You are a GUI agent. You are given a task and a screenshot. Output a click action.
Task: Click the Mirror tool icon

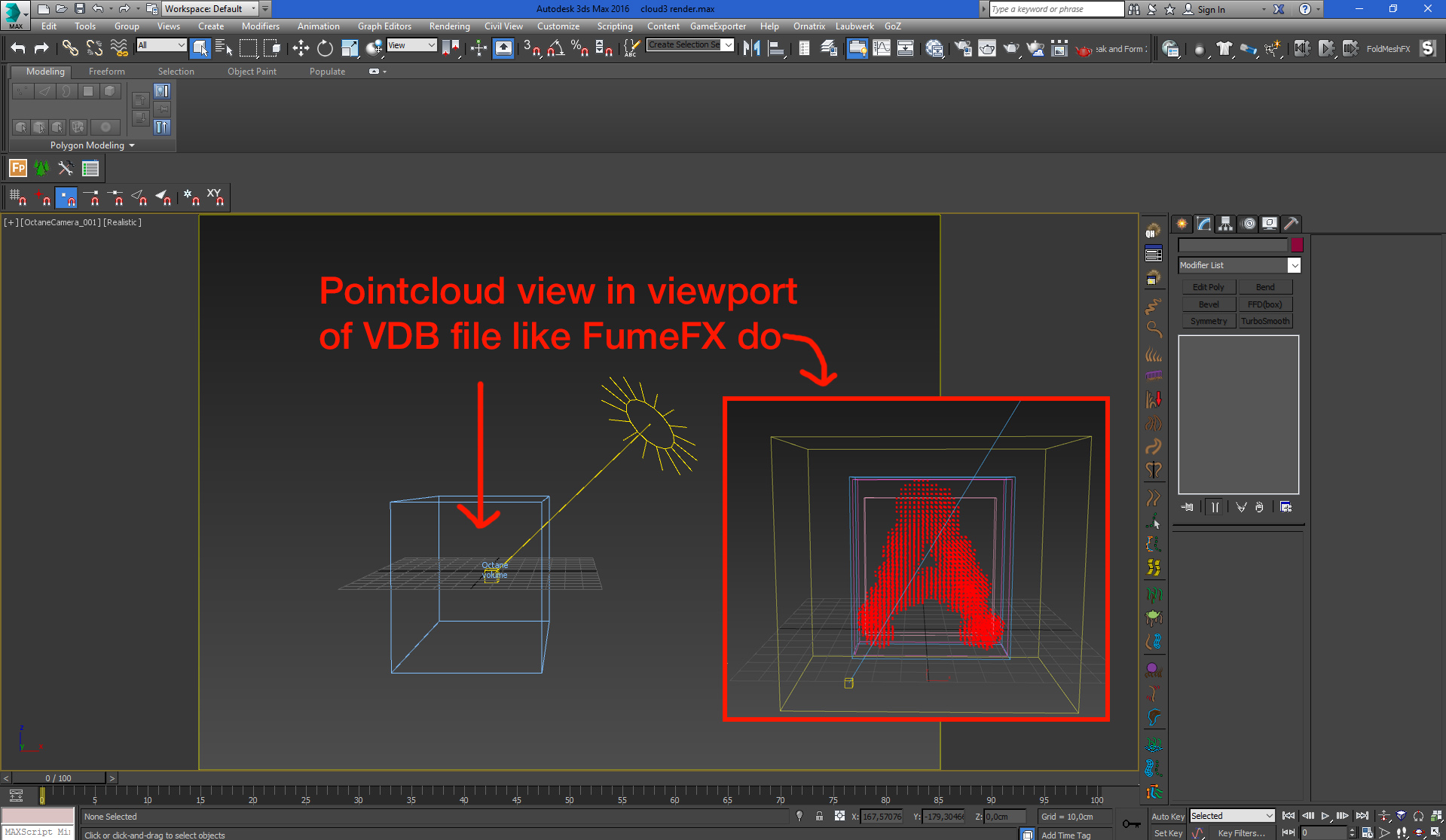click(751, 49)
